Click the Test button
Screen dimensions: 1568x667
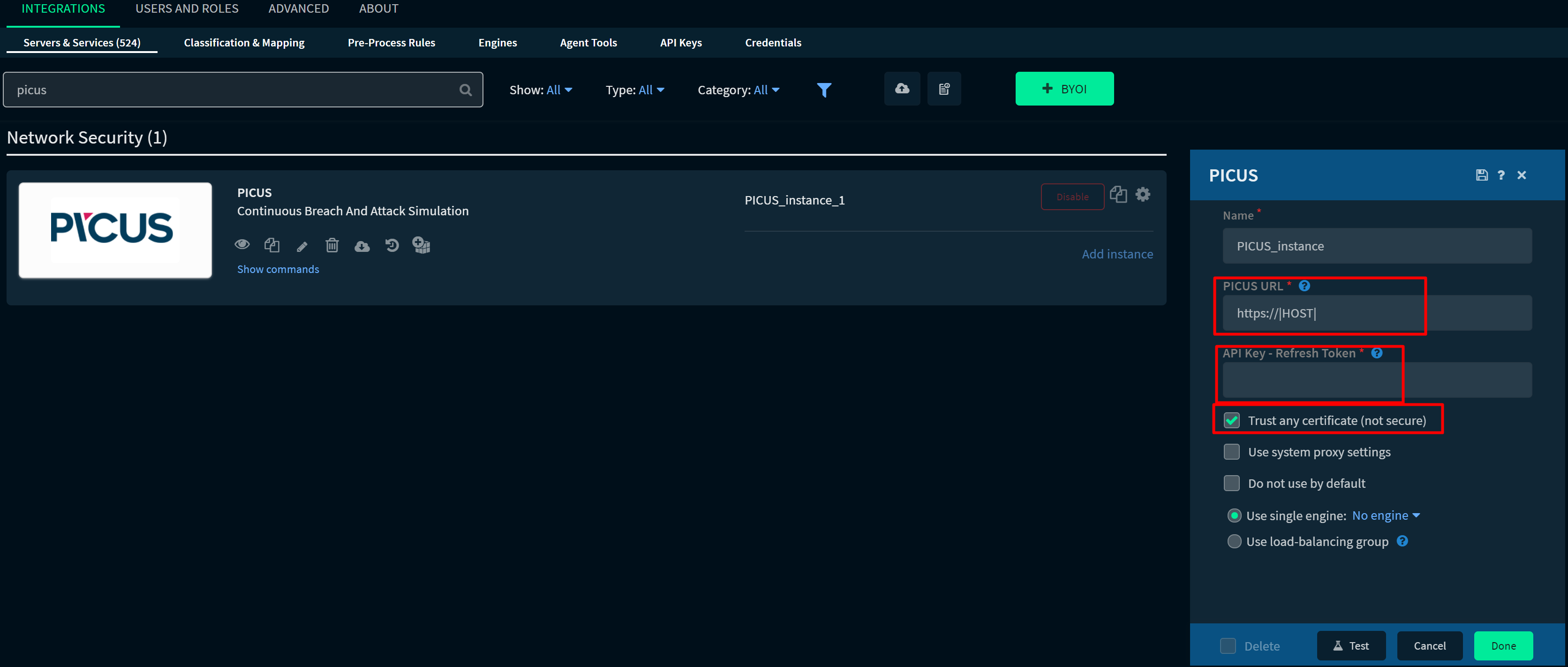point(1351,646)
